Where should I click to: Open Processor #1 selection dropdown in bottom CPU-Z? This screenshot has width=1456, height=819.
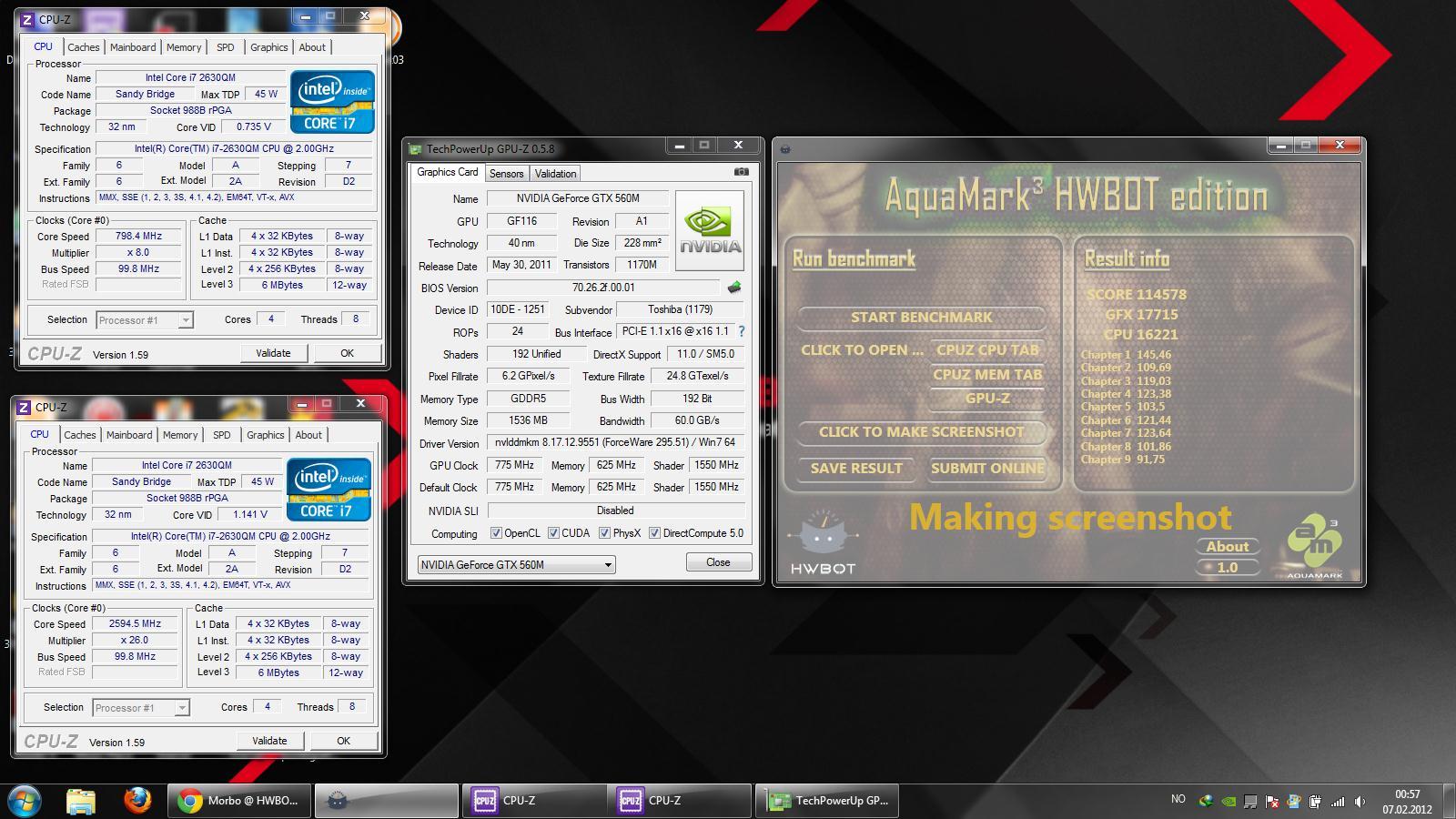141,708
